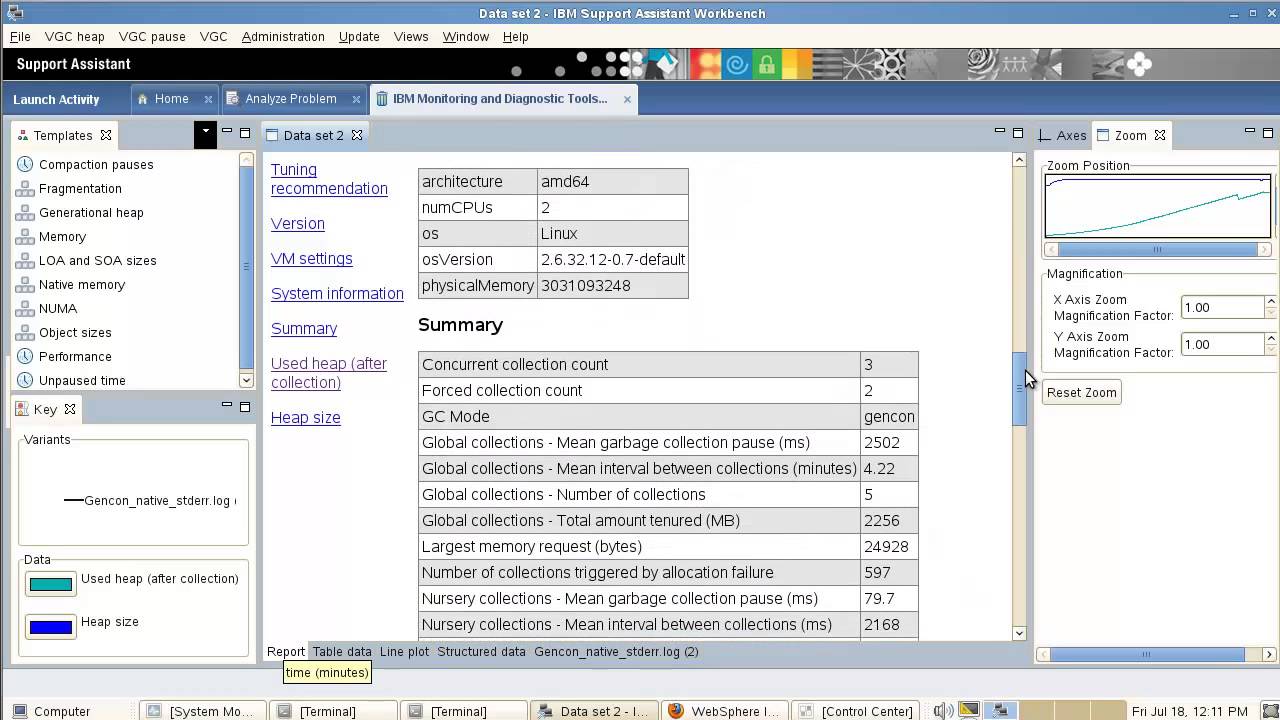1280x720 pixels.
Task: Follow the Heap size link
Action: (306, 418)
